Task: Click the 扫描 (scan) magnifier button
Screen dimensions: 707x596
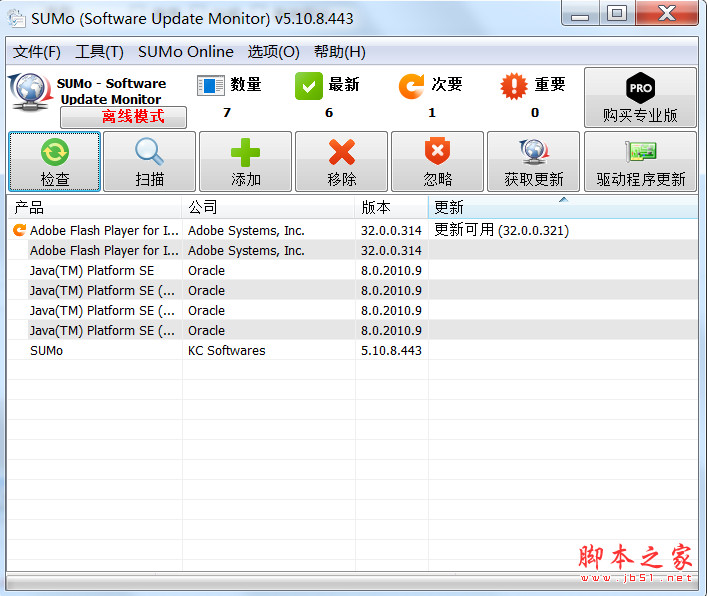Action: click(149, 161)
